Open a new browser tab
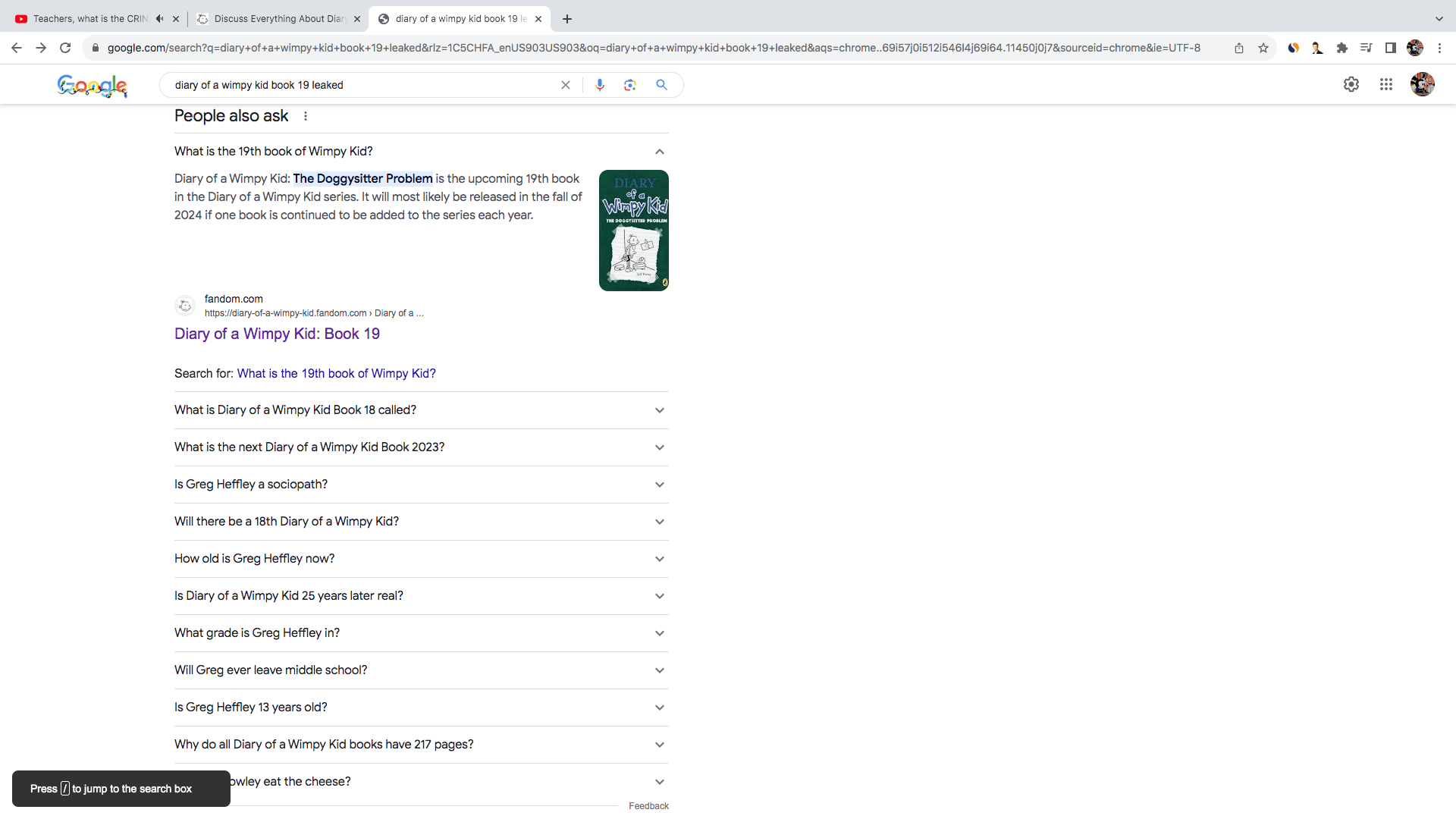 point(567,19)
